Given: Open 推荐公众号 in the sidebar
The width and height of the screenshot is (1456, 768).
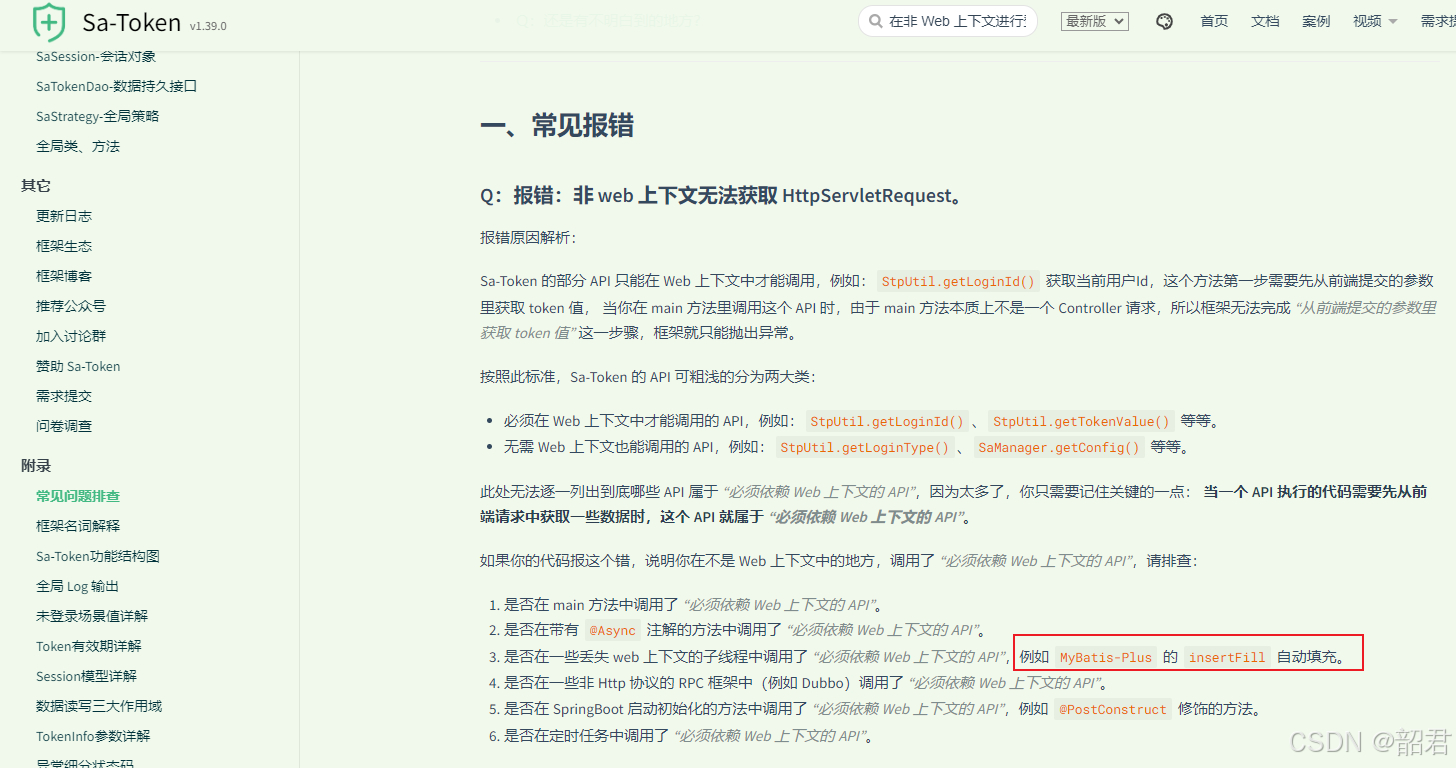Looking at the screenshot, I should pos(71,306).
